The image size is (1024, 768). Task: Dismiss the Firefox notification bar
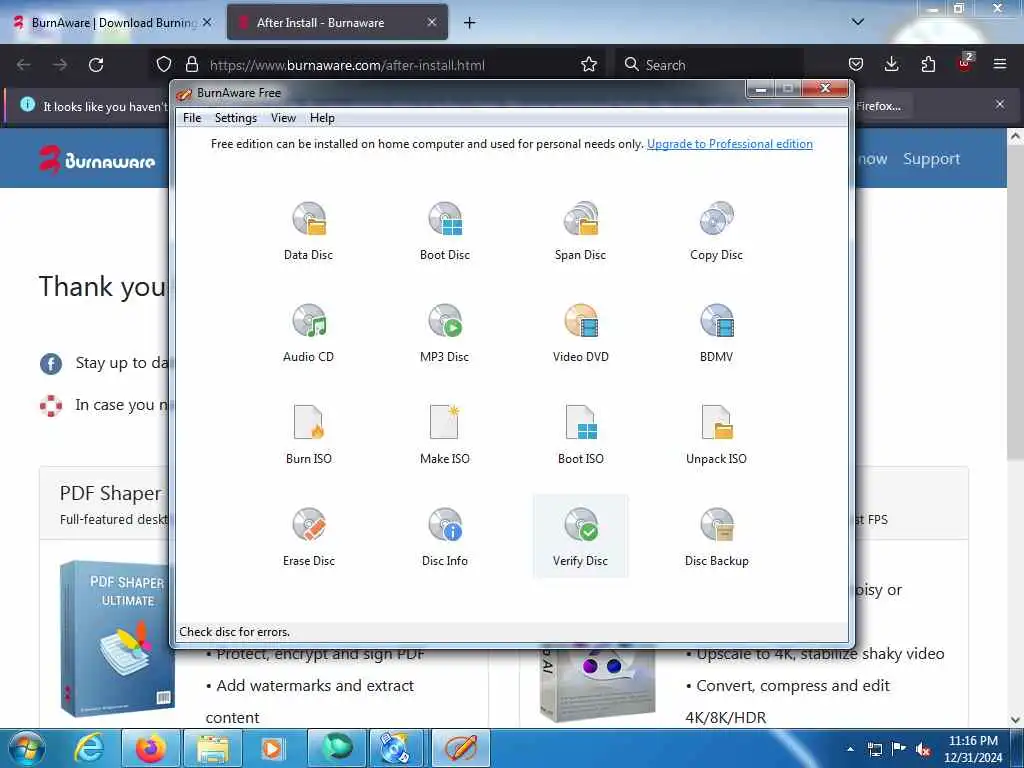[1000, 104]
